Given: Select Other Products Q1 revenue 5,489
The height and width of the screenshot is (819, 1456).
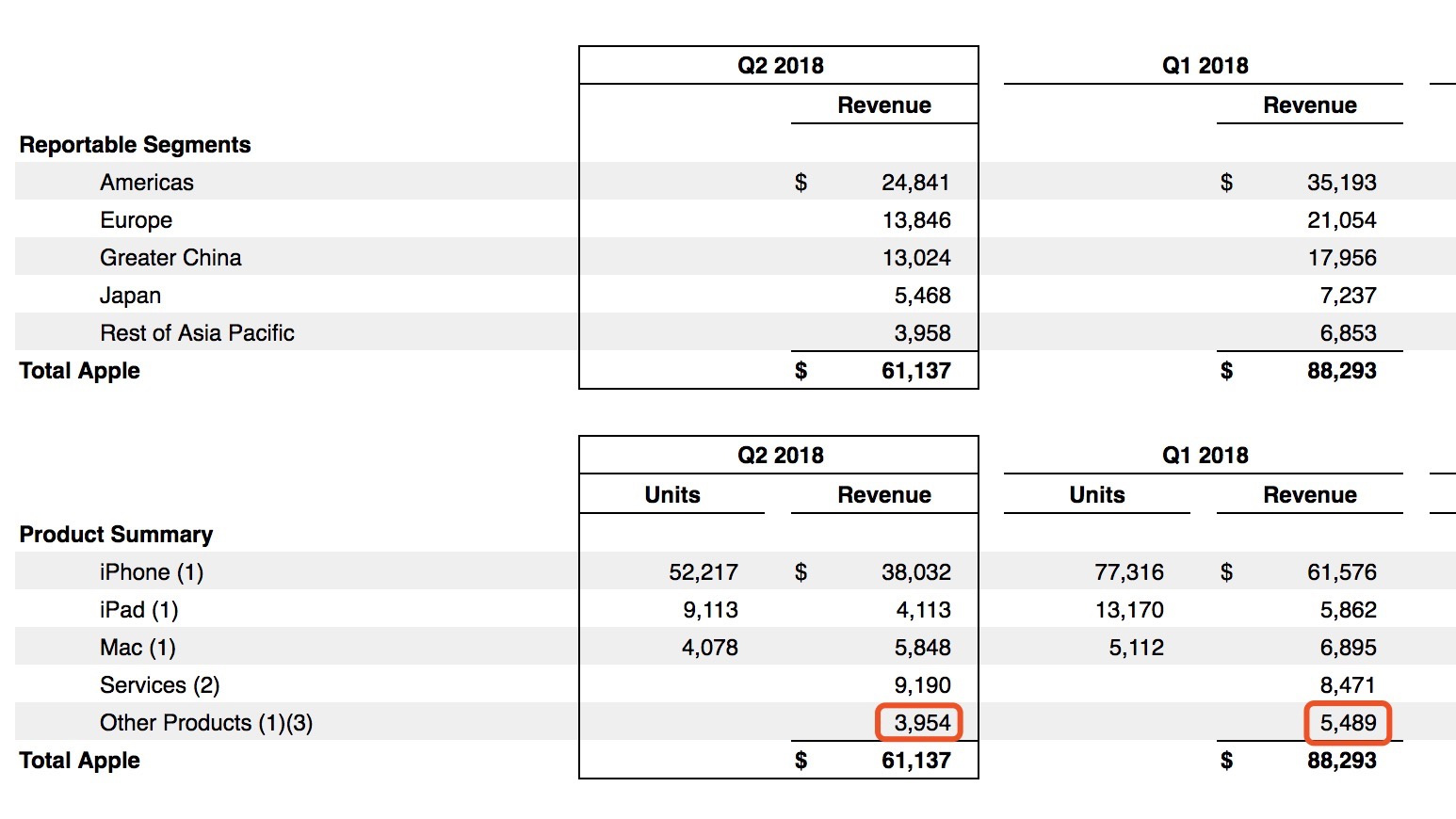Looking at the screenshot, I should (x=1348, y=723).
